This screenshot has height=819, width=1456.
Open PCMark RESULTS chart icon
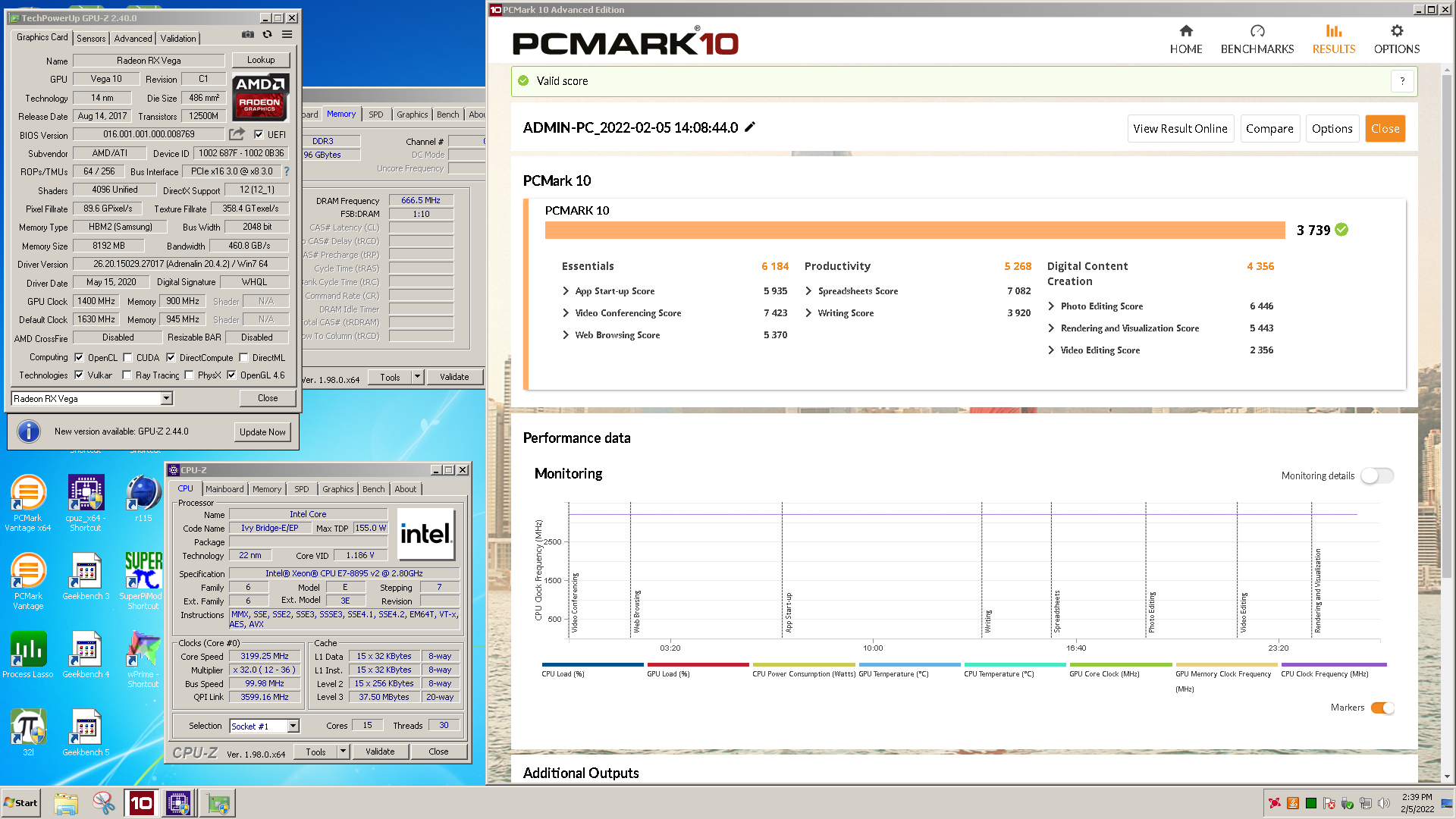(x=1334, y=31)
